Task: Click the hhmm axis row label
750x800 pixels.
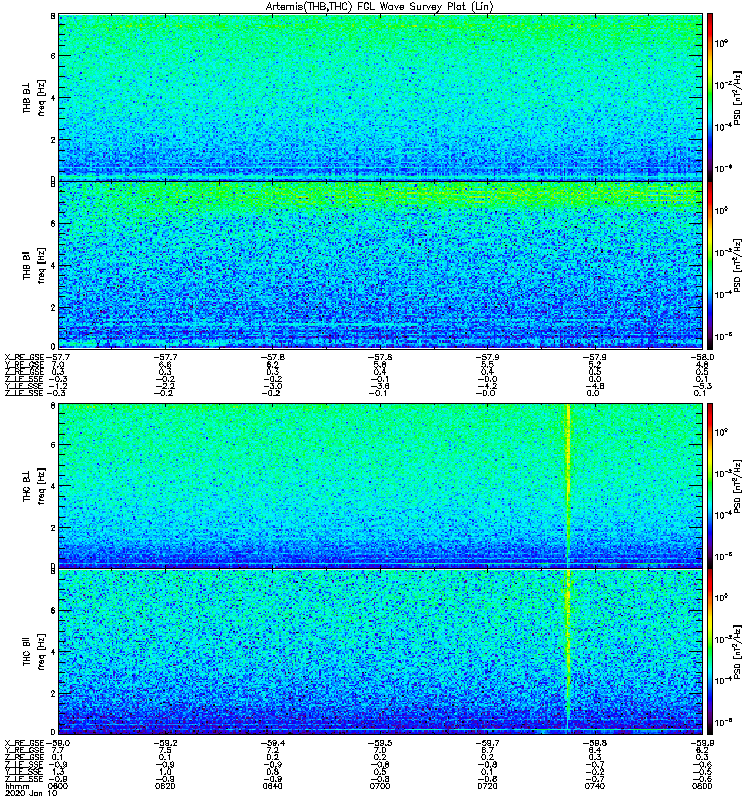Action: [x=17, y=786]
